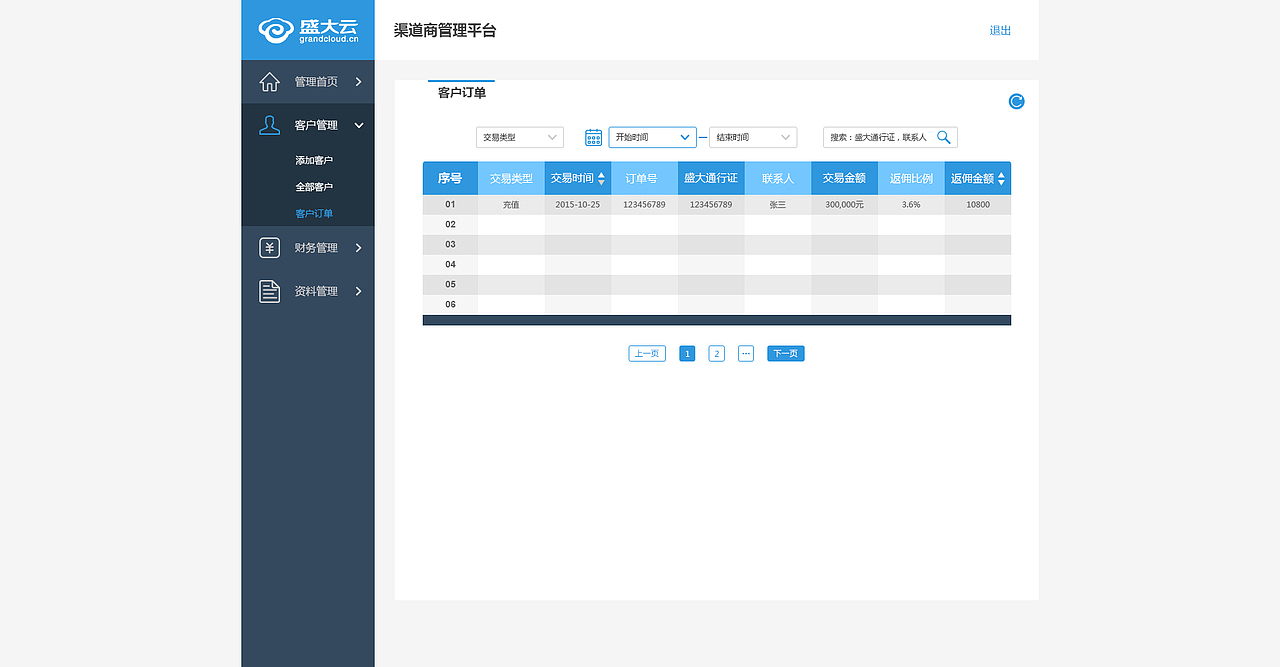Click the 盛大通行证 column header
Image resolution: width=1280 pixels, height=667 pixels.
[711, 178]
